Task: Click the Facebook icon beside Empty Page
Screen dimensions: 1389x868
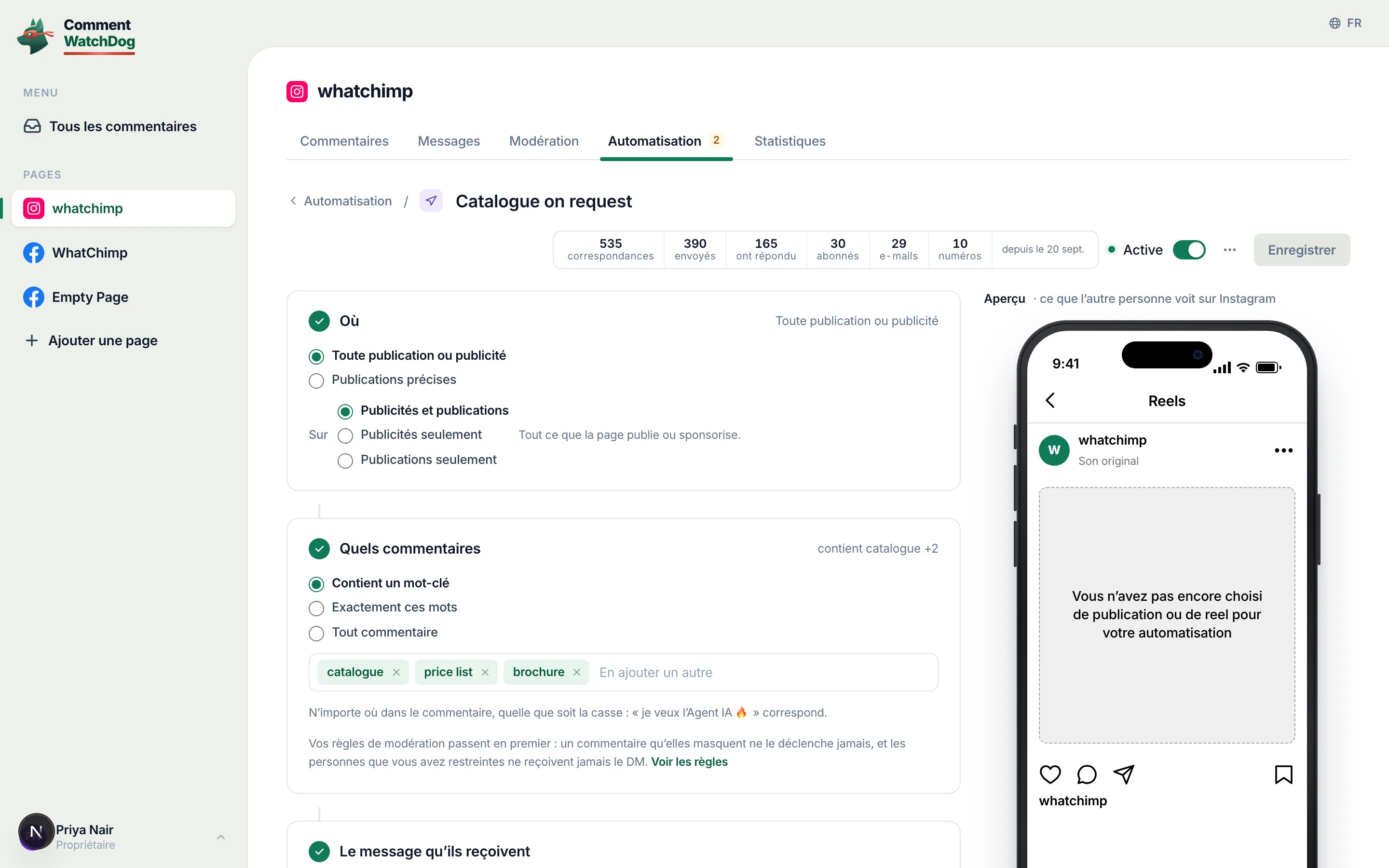Action: click(x=34, y=297)
